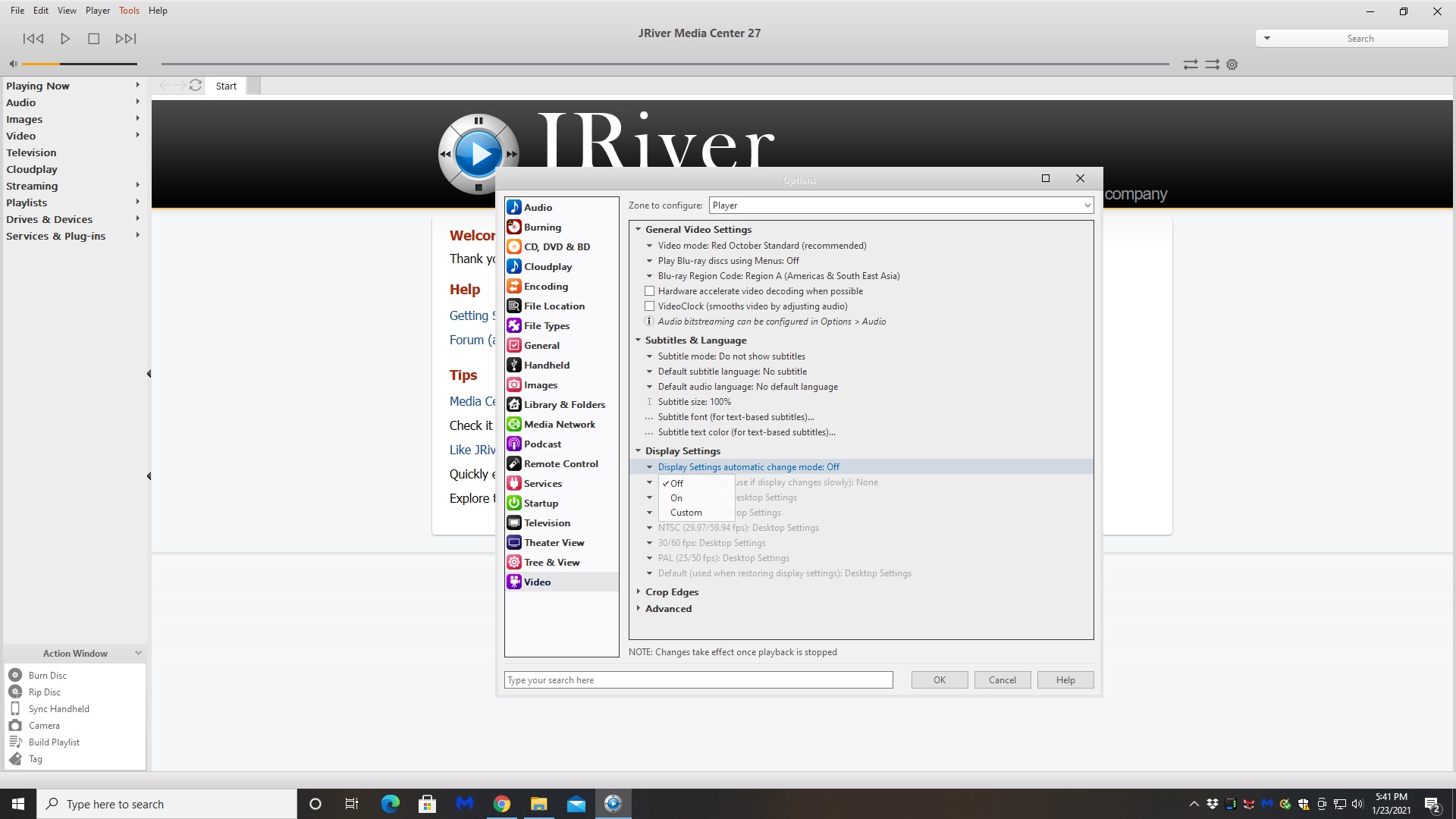Select CD, DVD & BD options
Viewport: 1456px width, 819px height.
click(x=561, y=246)
